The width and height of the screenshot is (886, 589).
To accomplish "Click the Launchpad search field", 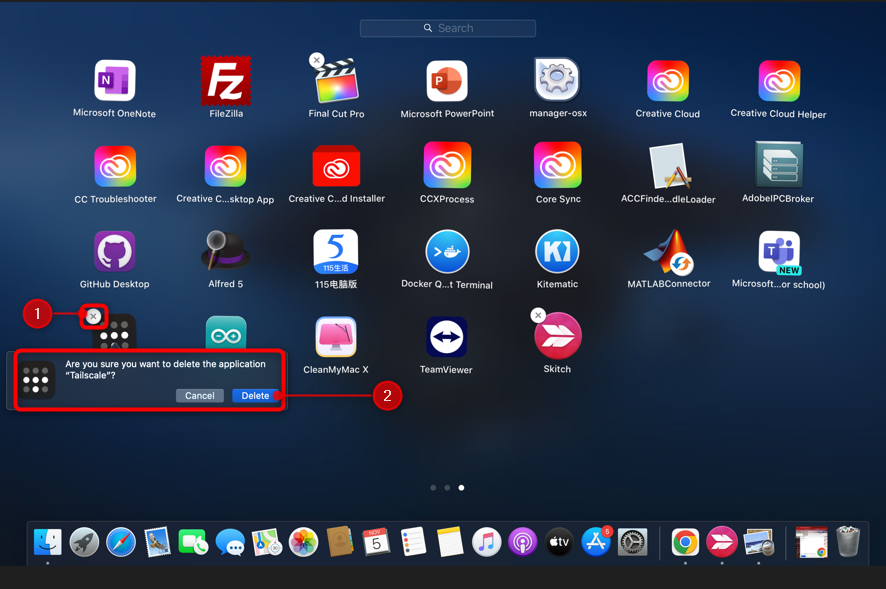I will (448, 28).
